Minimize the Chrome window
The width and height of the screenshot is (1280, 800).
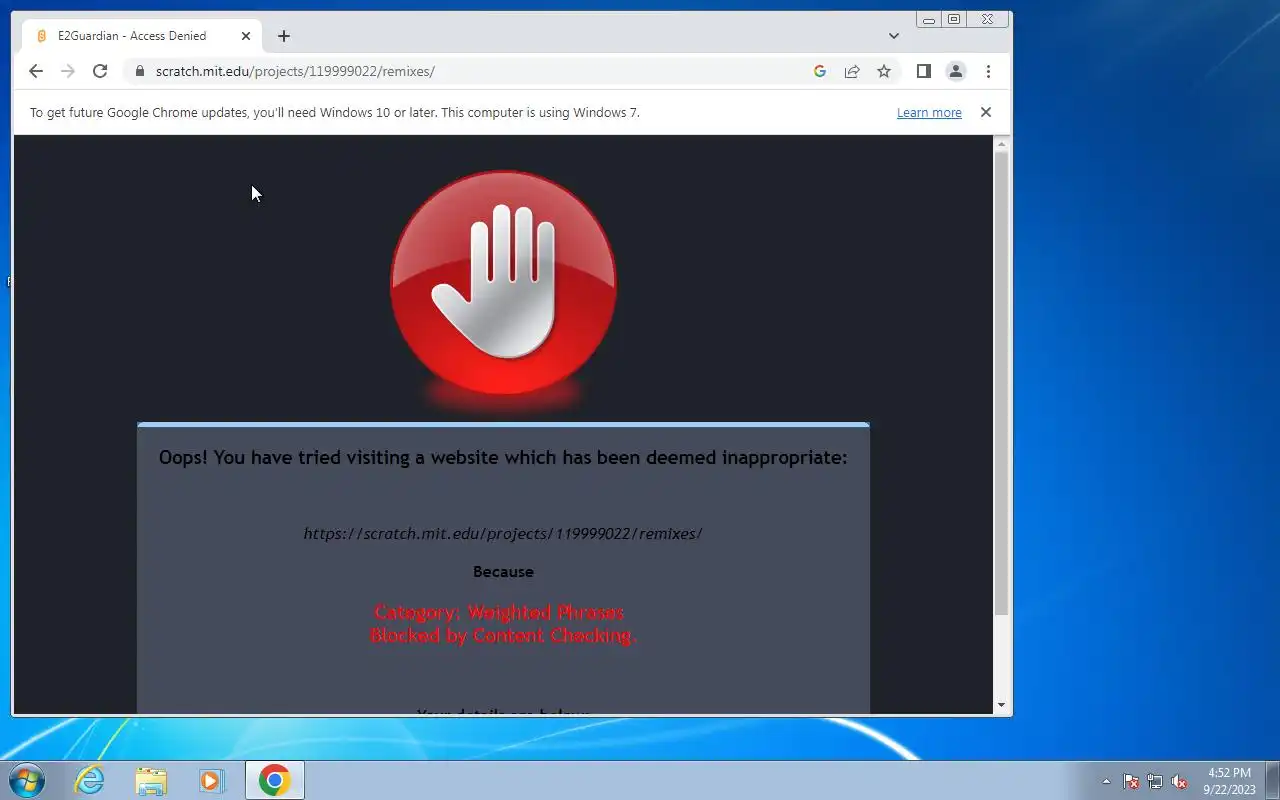coord(929,20)
